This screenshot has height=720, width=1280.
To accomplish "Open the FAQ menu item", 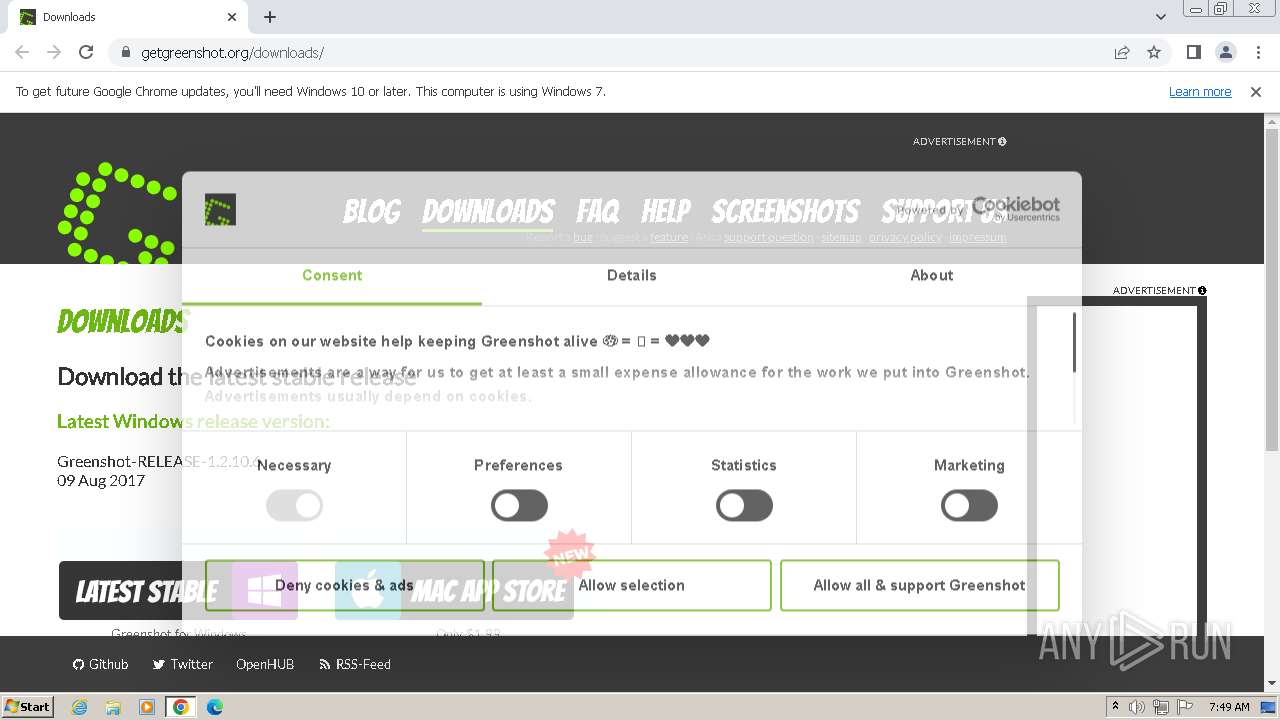I will click(x=598, y=211).
